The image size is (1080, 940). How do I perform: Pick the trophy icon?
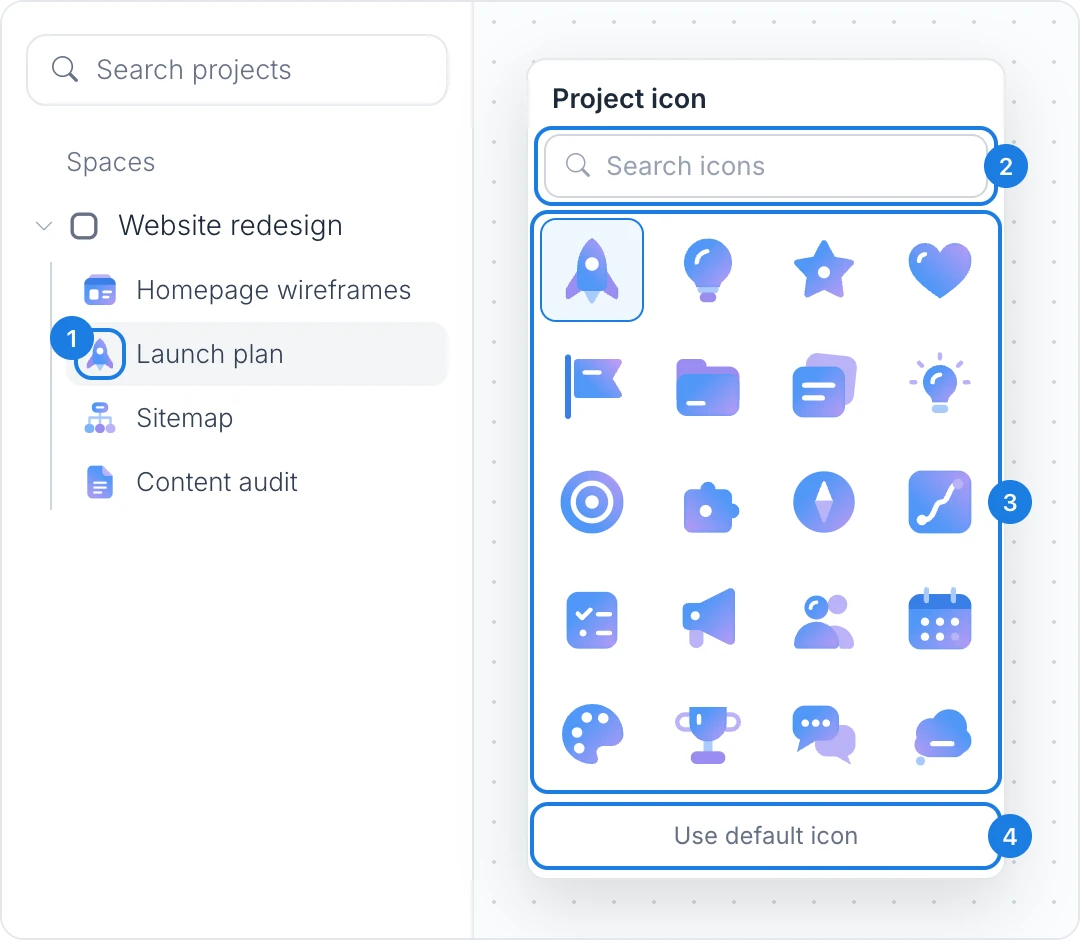[x=707, y=734]
